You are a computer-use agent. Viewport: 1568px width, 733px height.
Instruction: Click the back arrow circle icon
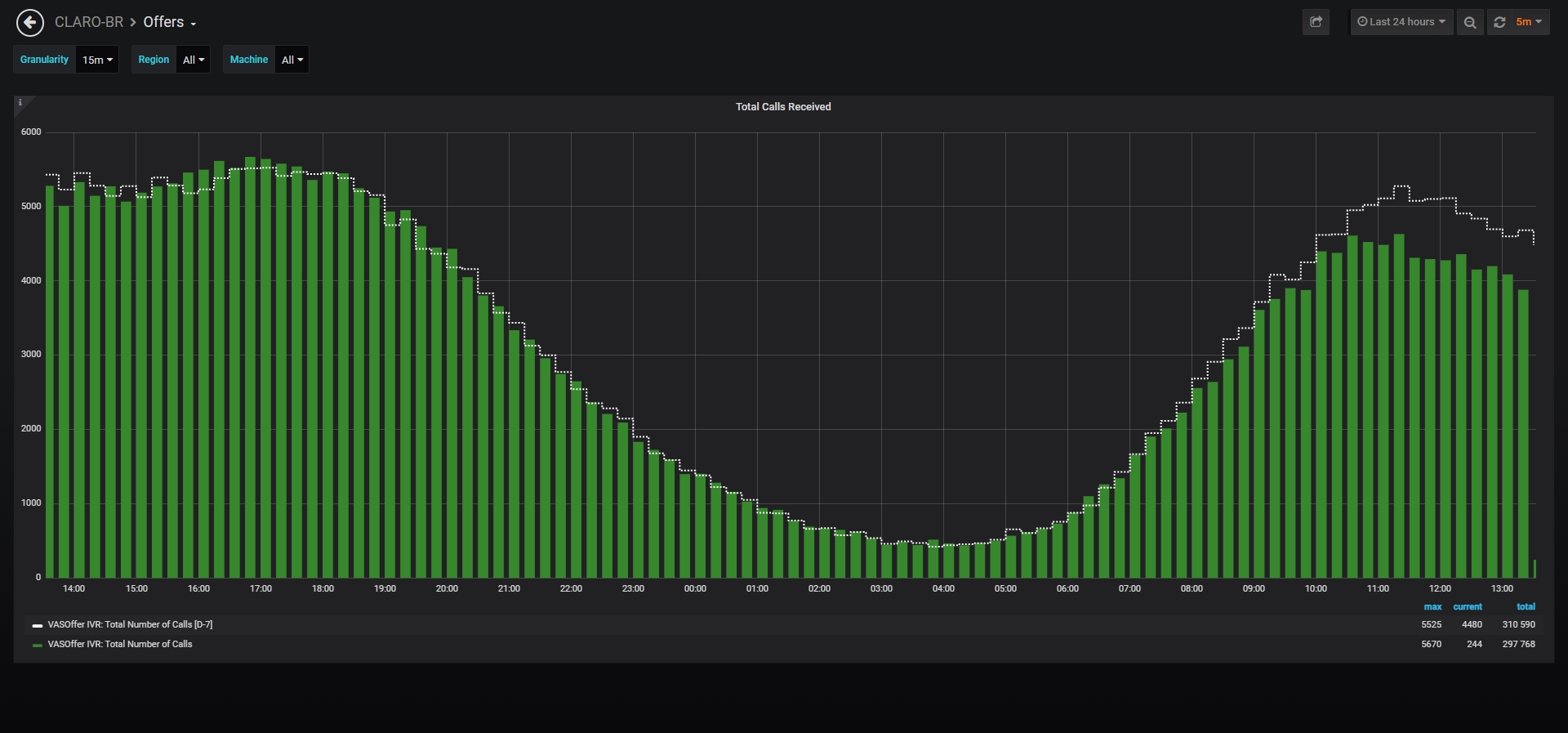[x=30, y=23]
